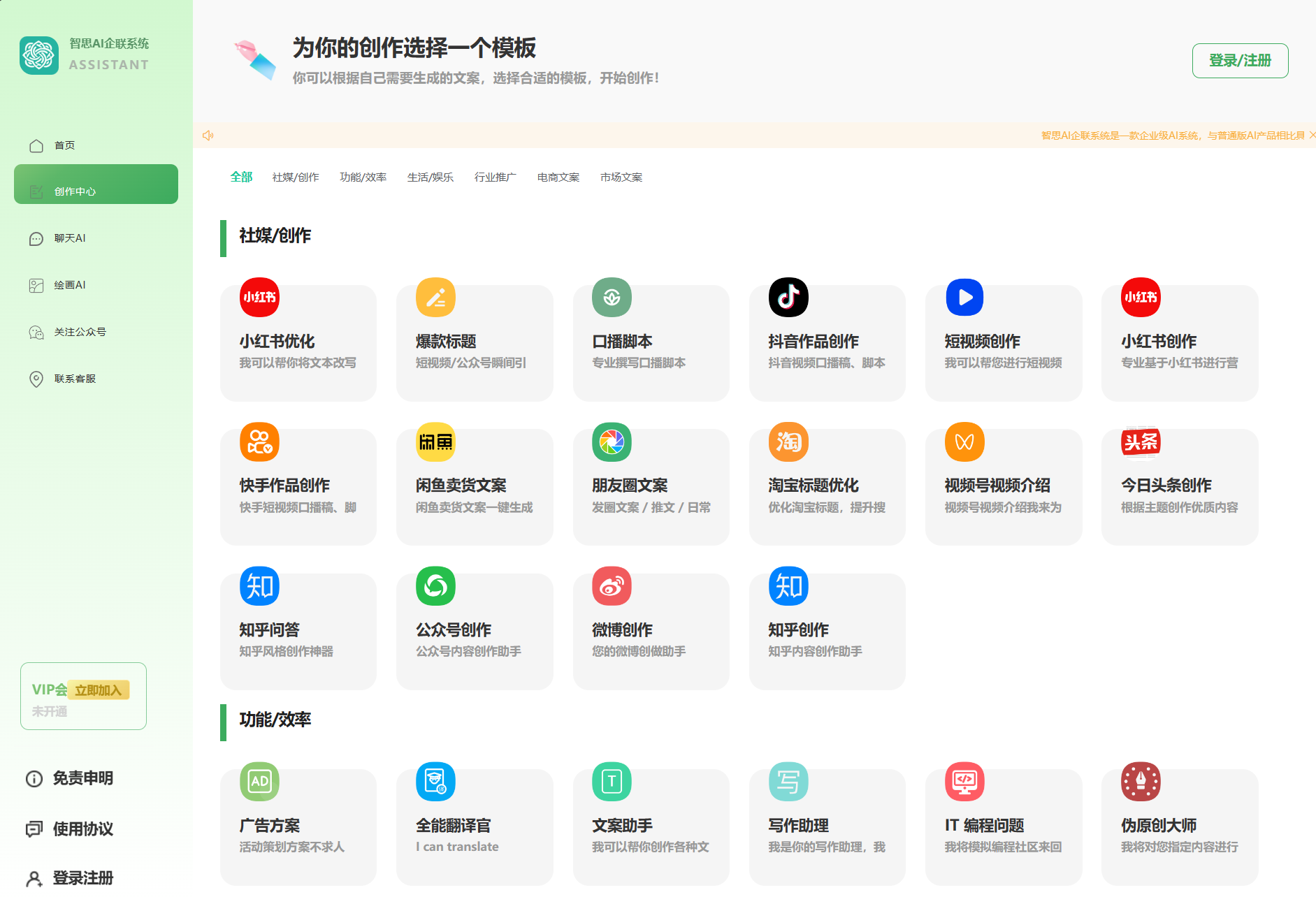Select the 全能翻译官 translator icon
This screenshot has height=897, width=1316.
[x=435, y=782]
